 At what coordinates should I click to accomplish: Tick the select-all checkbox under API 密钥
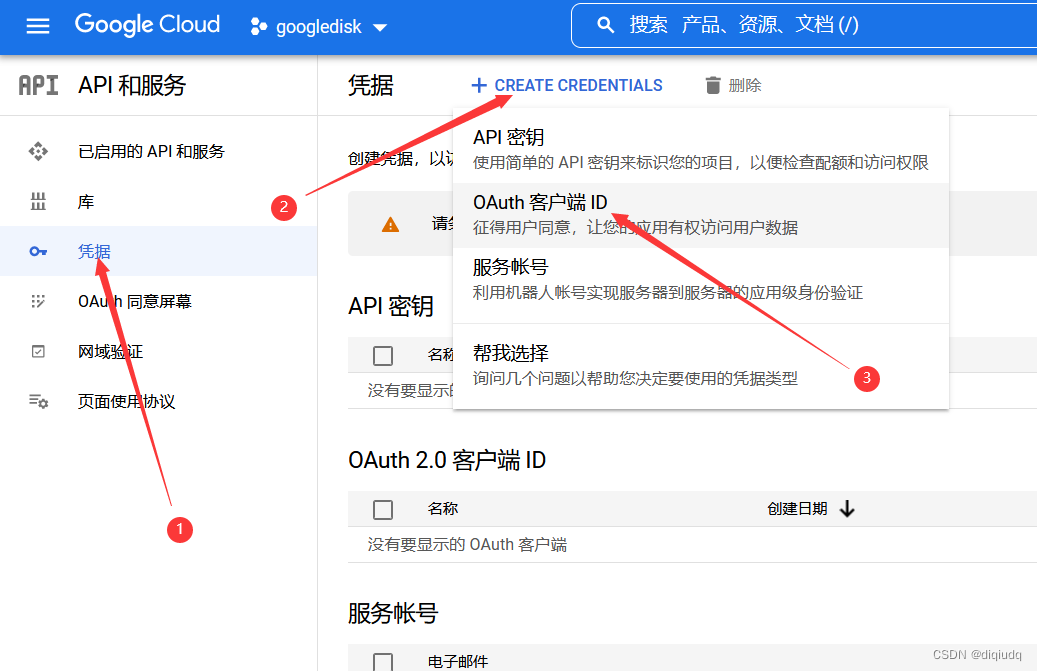pos(383,355)
